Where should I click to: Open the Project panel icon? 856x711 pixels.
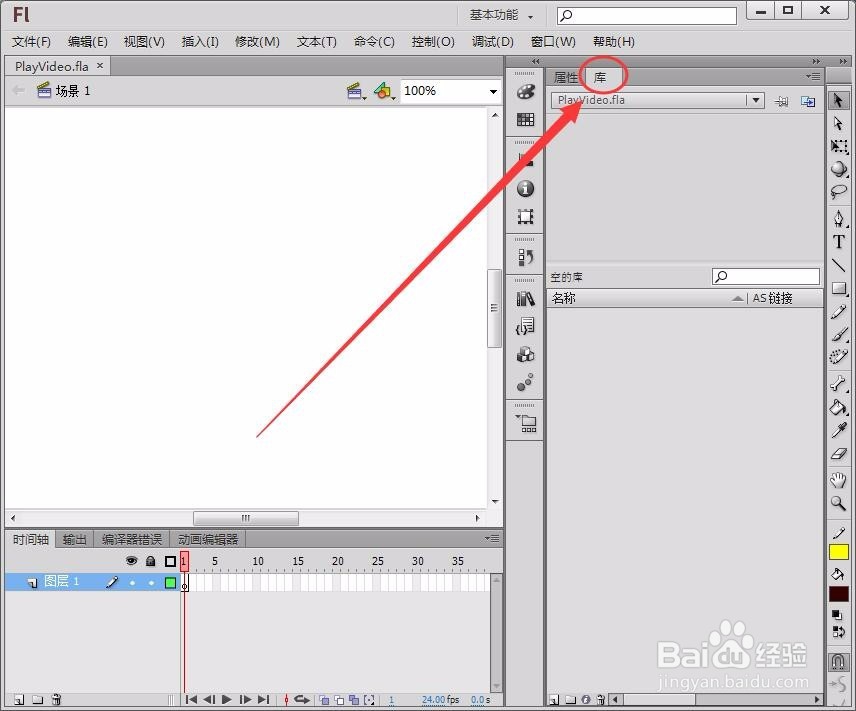pos(526,423)
